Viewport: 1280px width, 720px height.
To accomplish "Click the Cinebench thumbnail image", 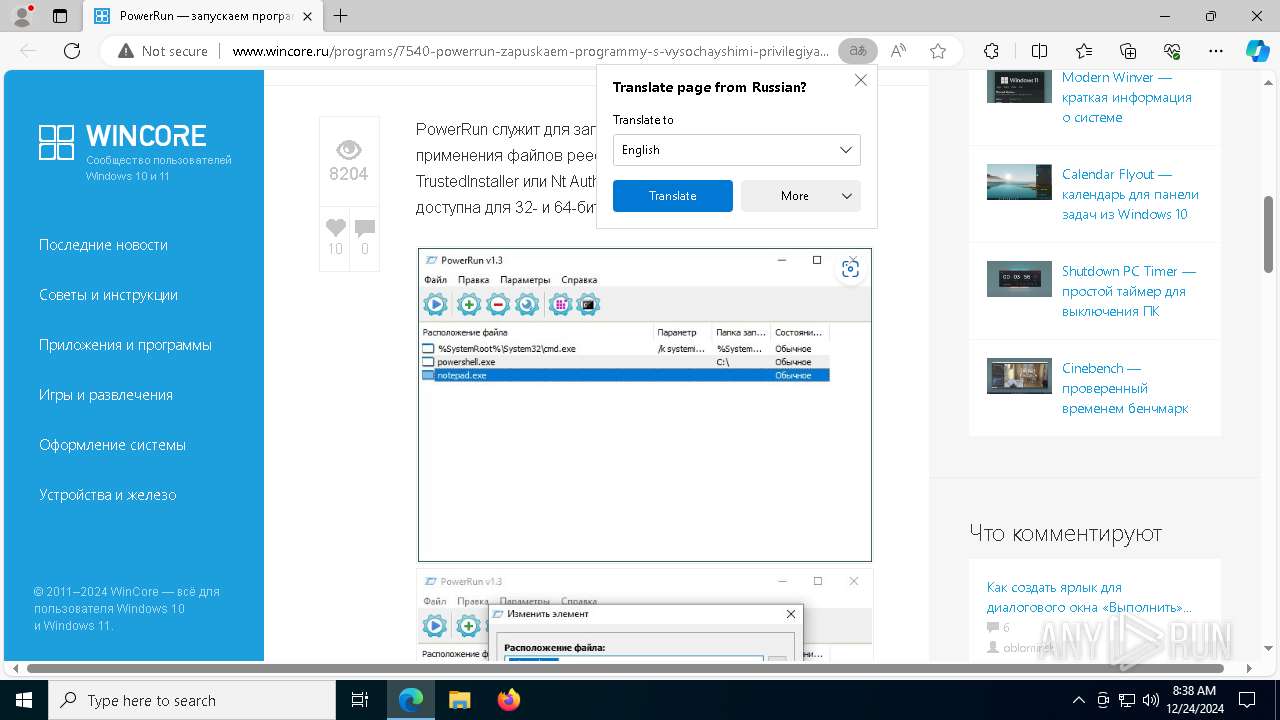I will [x=1019, y=376].
